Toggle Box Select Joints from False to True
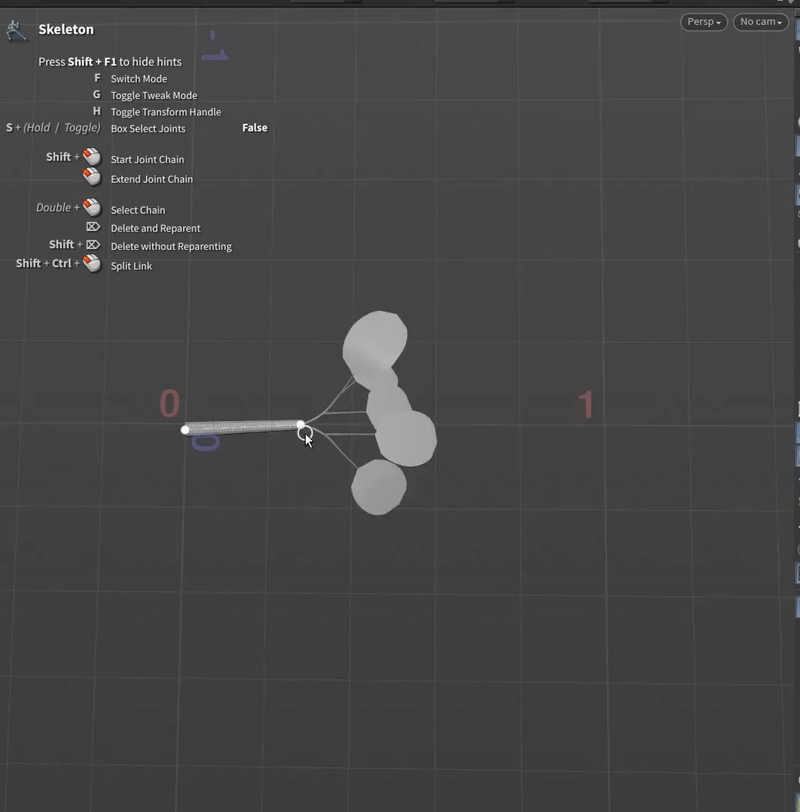Image resolution: width=800 pixels, height=812 pixels. [255, 128]
